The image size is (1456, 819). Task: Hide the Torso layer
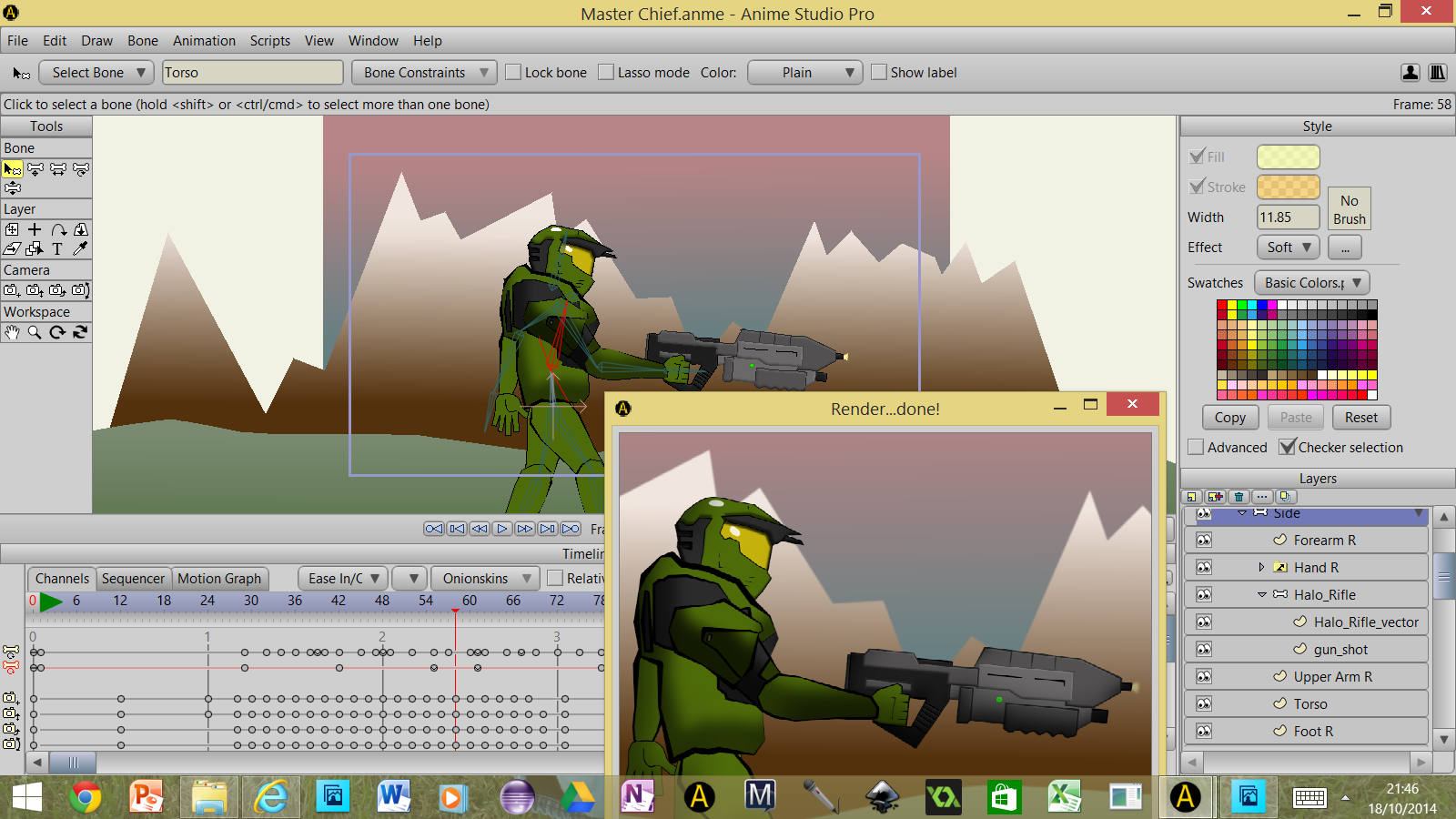coord(1204,704)
